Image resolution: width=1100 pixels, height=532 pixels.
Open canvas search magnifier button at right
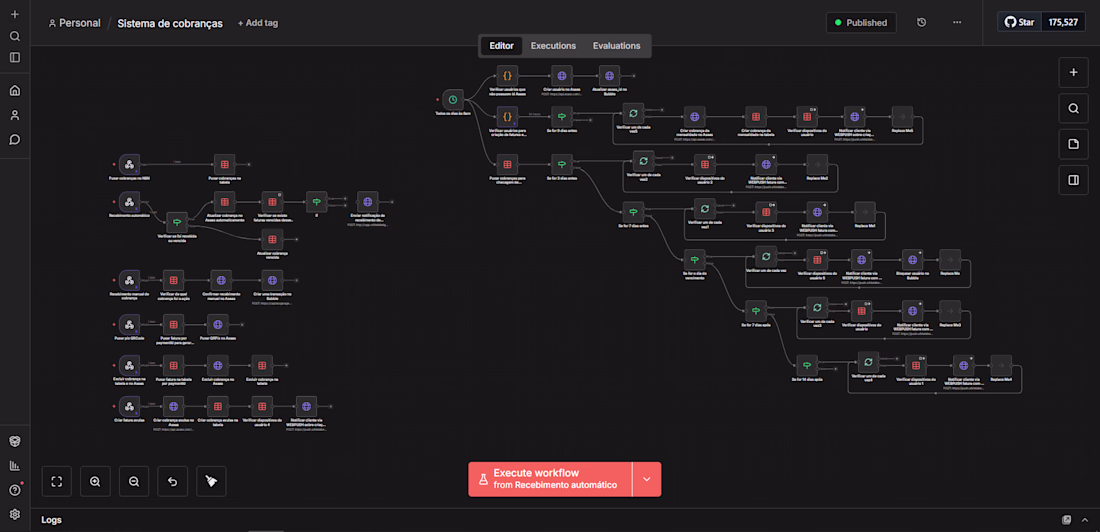click(x=1073, y=108)
